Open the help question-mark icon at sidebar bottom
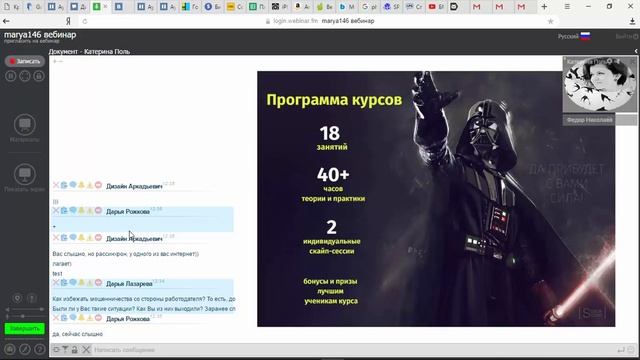640x360 pixels. 40,349
